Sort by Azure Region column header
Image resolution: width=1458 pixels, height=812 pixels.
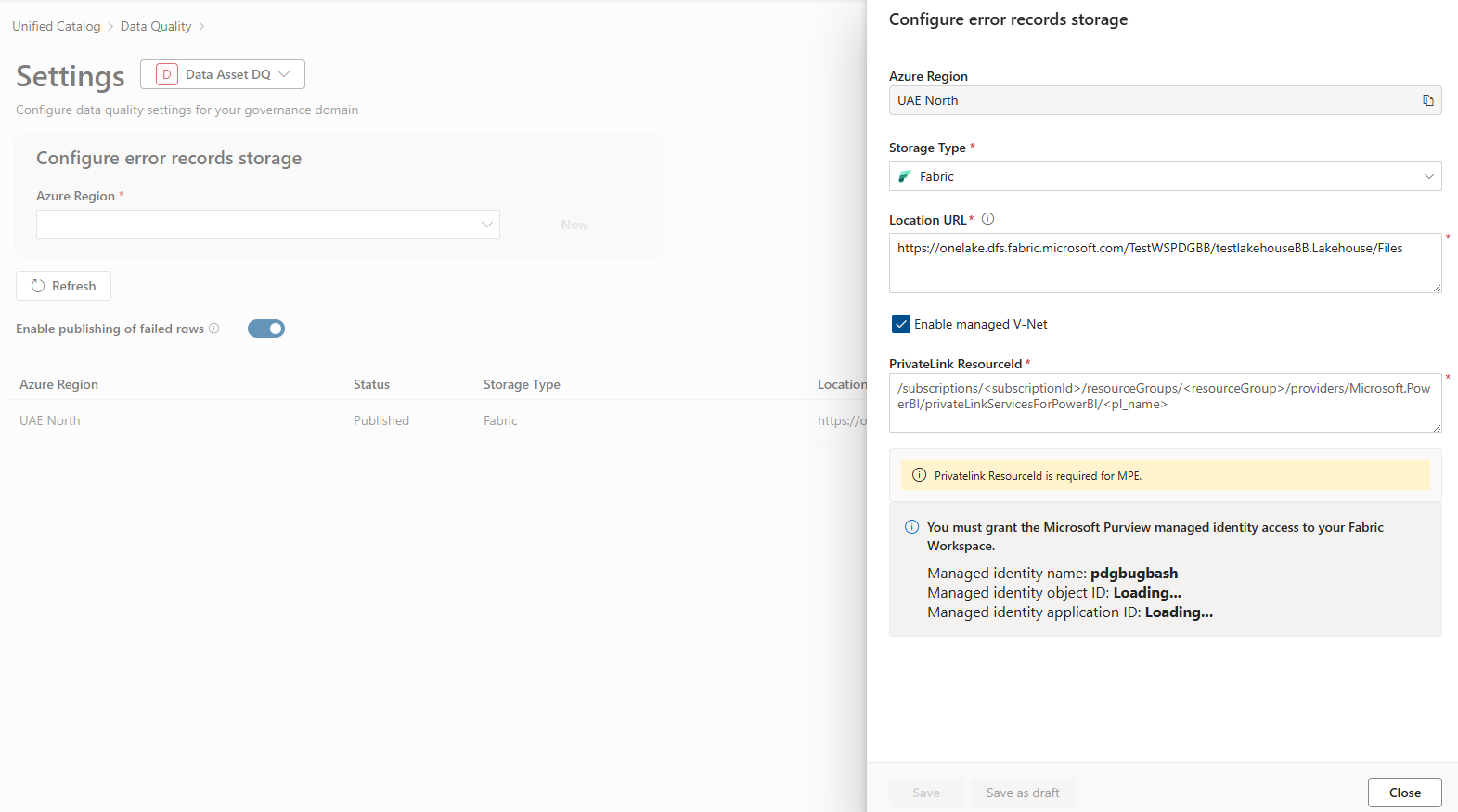[59, 384]
